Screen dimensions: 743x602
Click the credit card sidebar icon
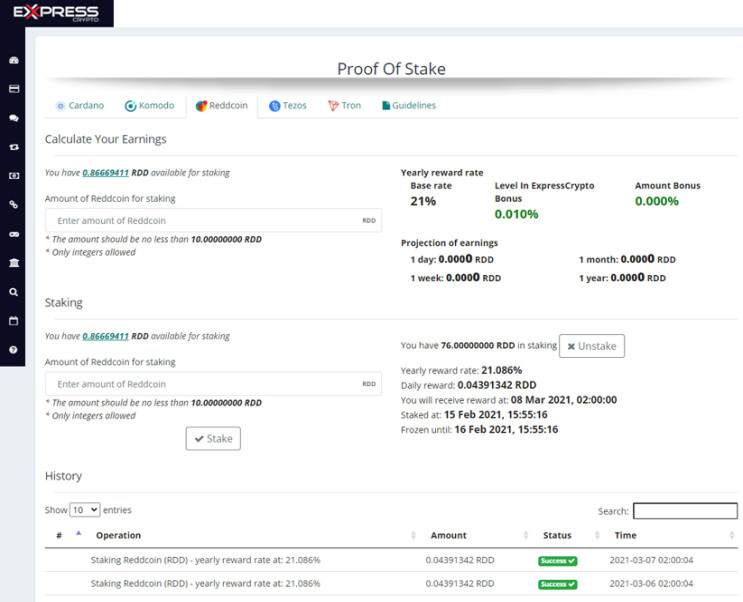click(14, 89)
